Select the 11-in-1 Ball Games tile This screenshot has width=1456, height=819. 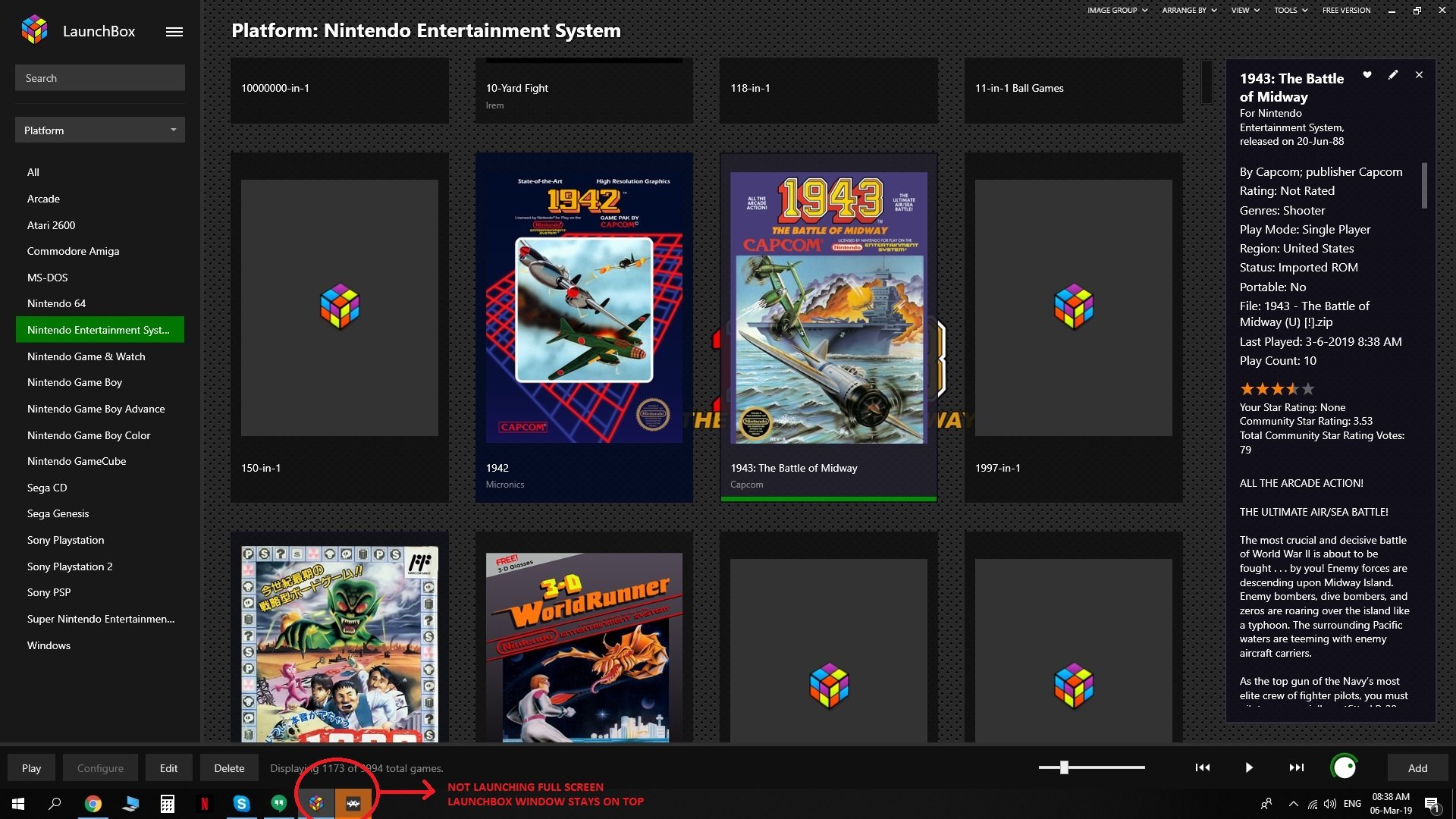[x=1073, y=91]
